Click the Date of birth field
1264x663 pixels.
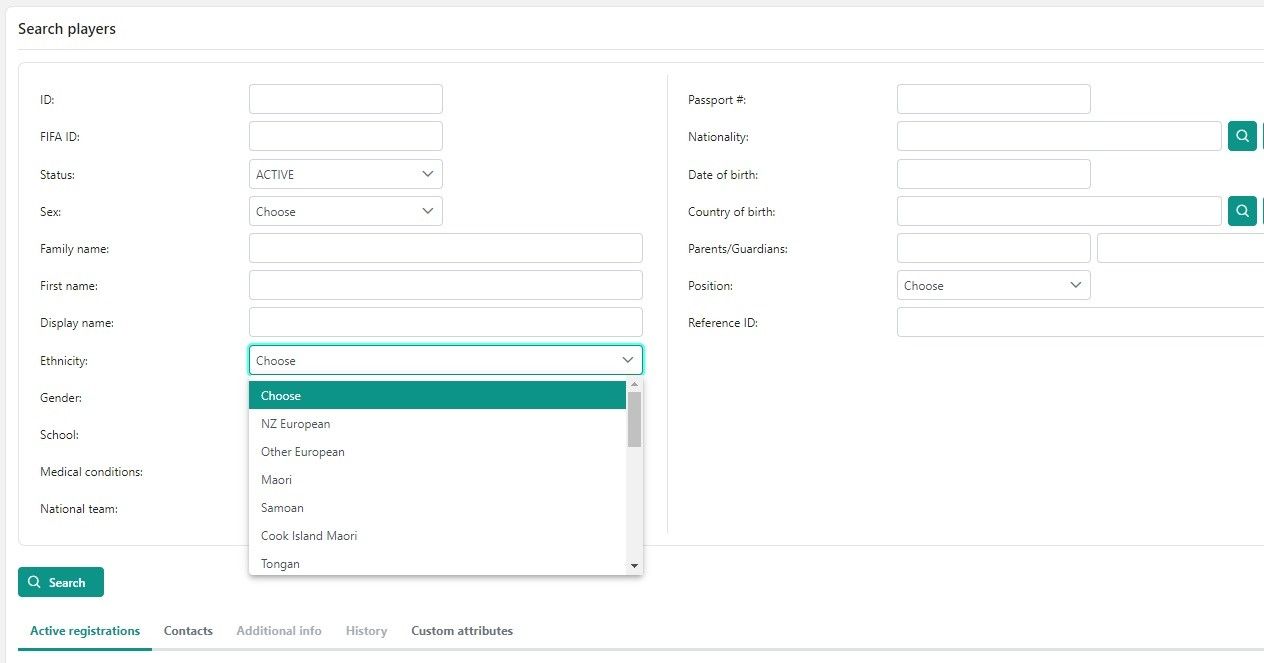click(x=993, y=174)
